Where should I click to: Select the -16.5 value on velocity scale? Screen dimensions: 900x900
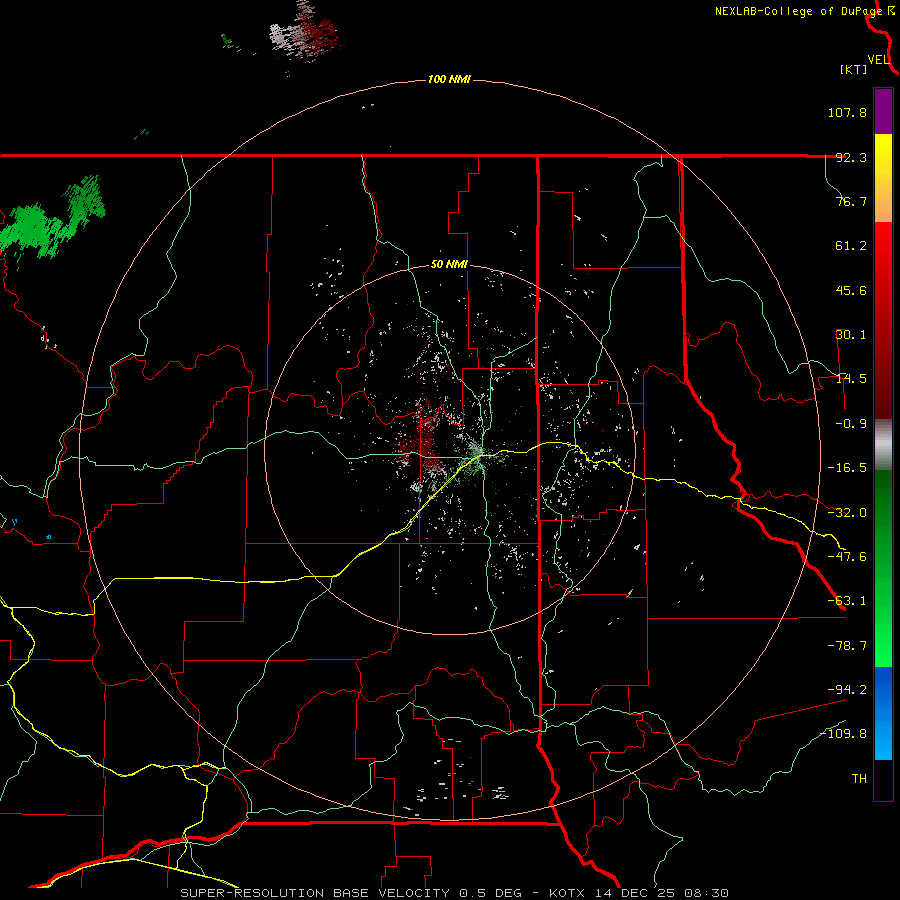pos(847,468)
